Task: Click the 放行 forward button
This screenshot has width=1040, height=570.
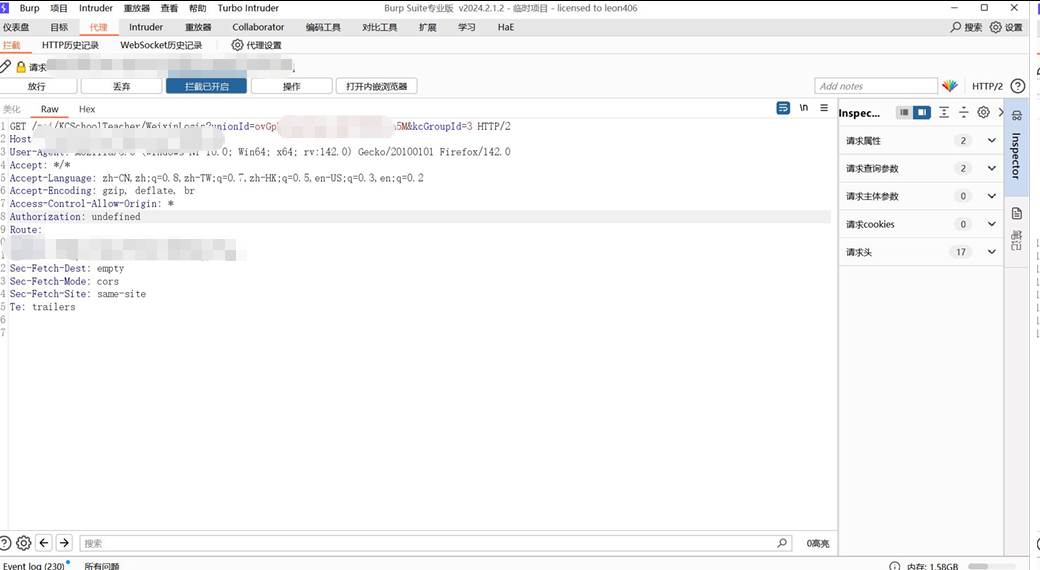Action: pyautogui.click(x=37, y=86)
